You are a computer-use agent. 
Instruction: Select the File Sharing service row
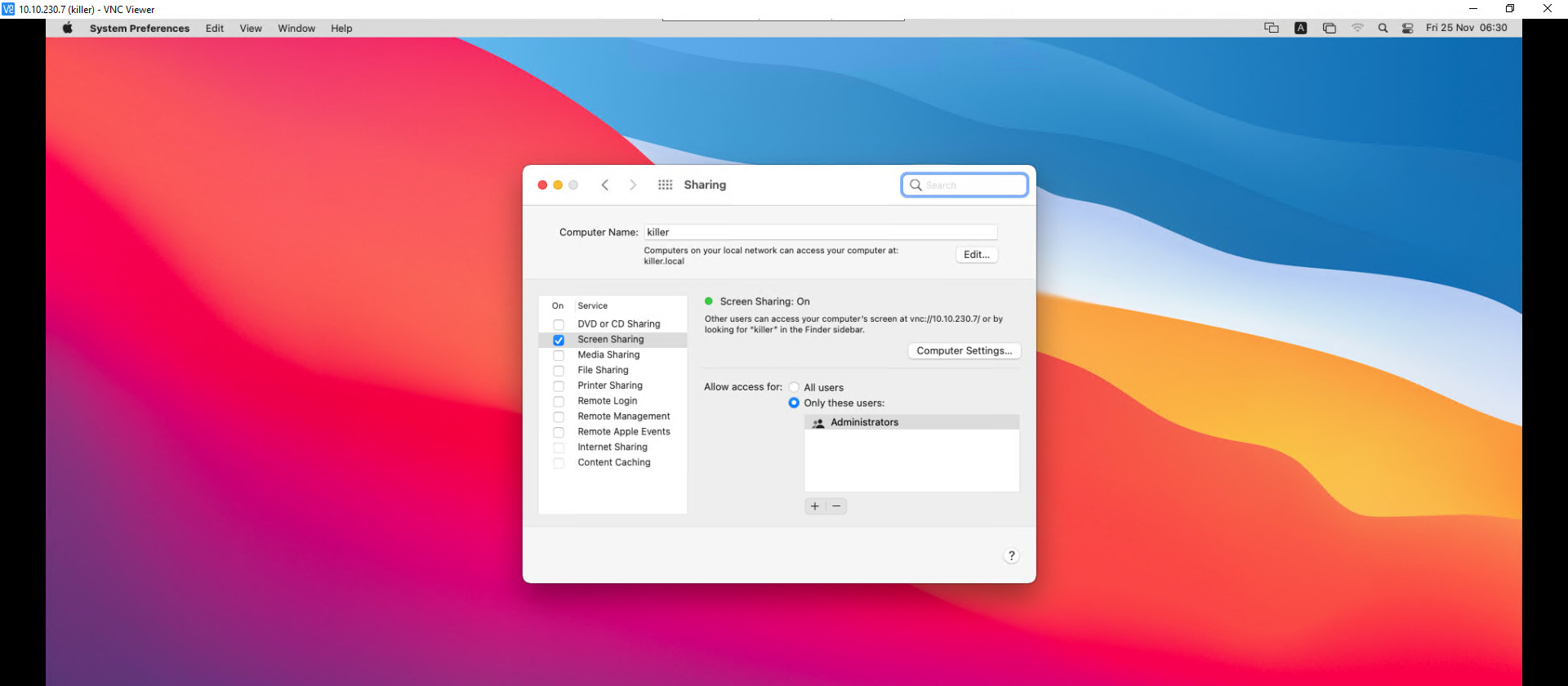(612, 371)
